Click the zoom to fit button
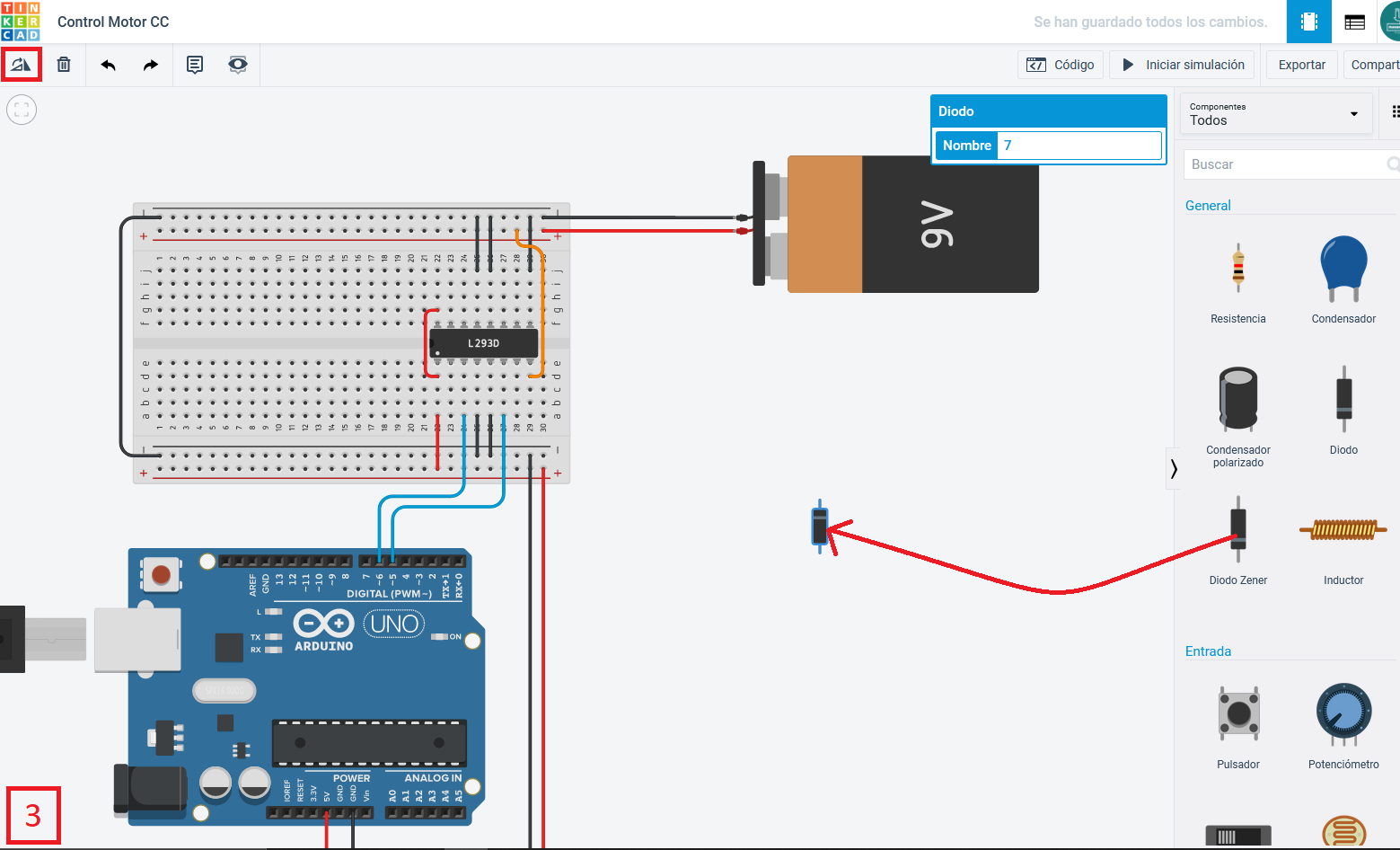Image resolution: width=1400 pixels, height=850 pixels. coord(22,110)
